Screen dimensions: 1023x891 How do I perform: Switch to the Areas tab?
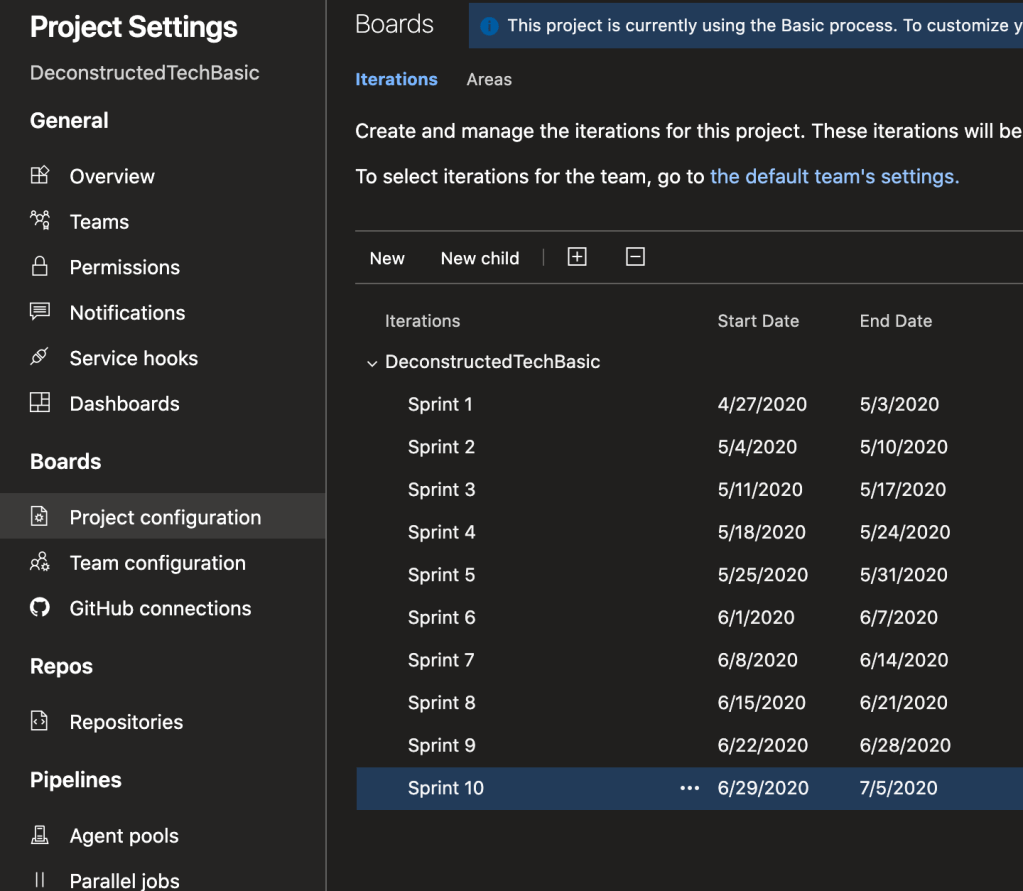pos(489,80)
